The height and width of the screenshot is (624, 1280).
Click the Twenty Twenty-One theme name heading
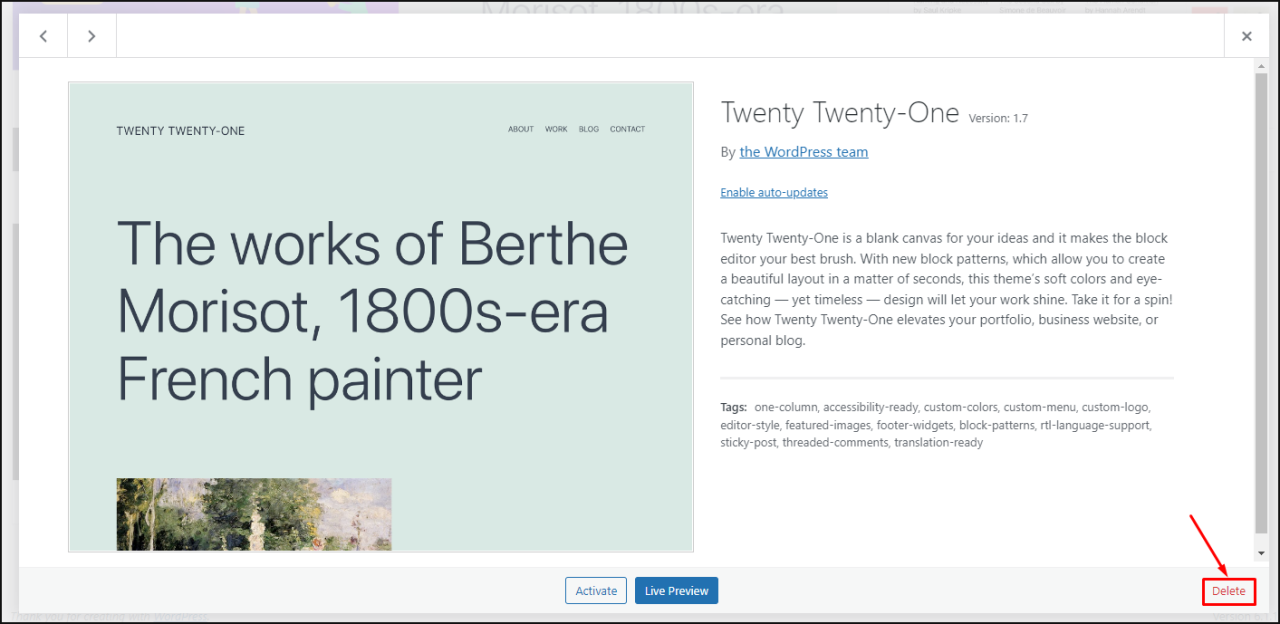click(x=839, y=113)
